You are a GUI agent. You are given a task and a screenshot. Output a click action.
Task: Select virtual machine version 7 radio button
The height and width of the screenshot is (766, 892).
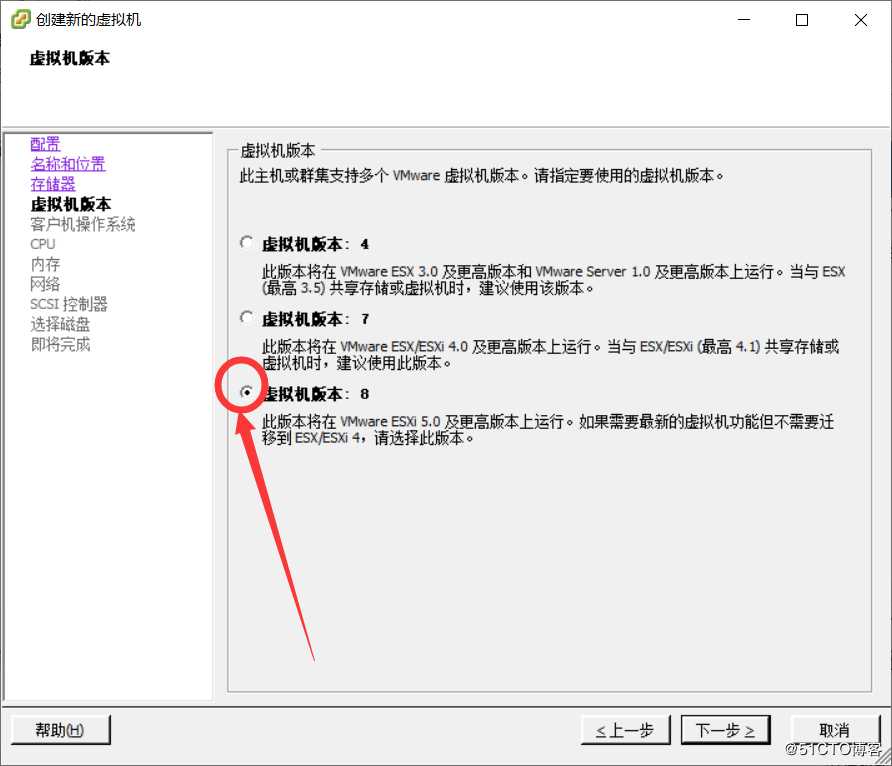pyautogui.click(x=246, y=318)
